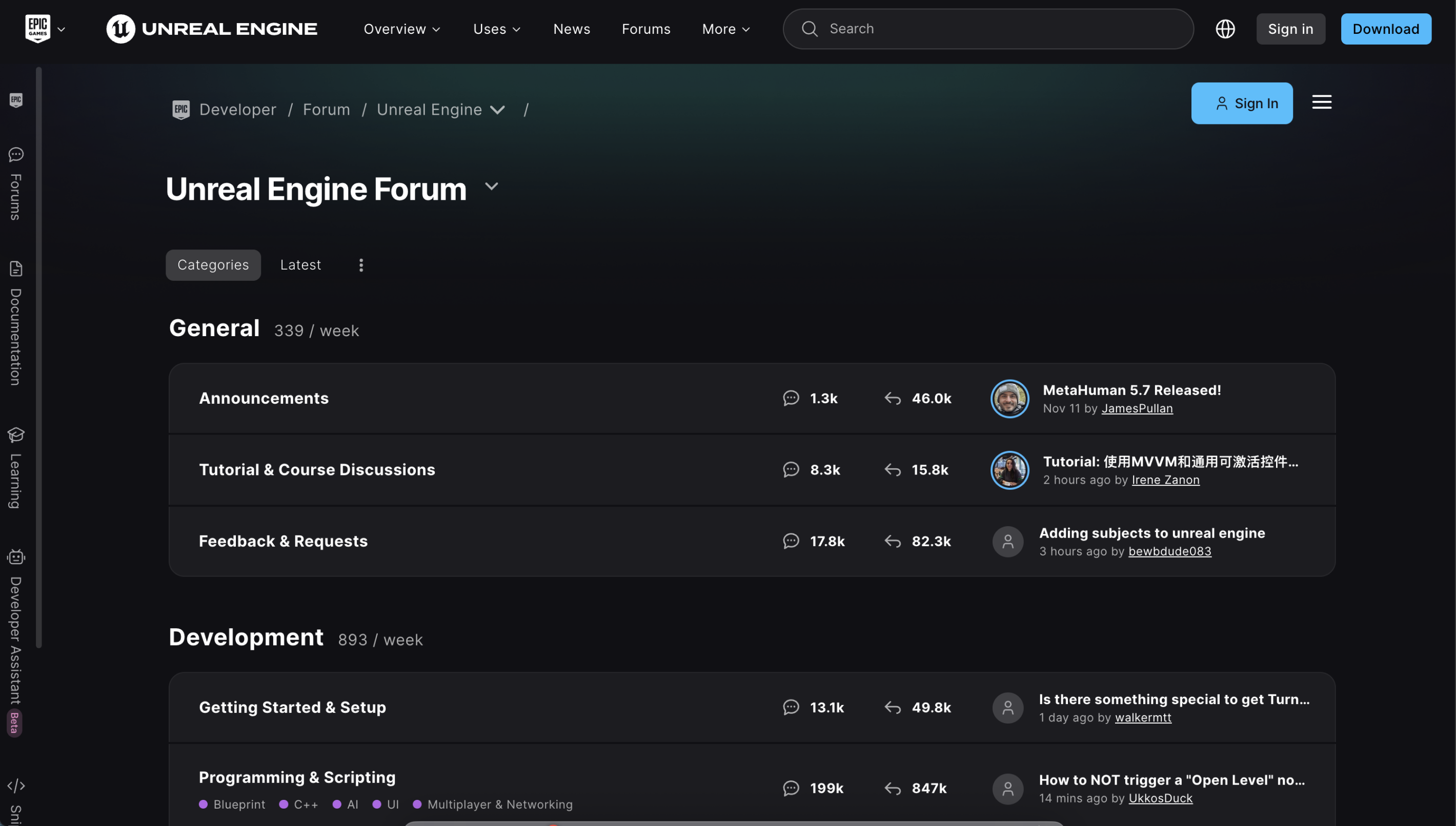Screen dimensions: 1456x826
Task: Open the hamburger menu near Sign In
Action: click(1321, 102)
